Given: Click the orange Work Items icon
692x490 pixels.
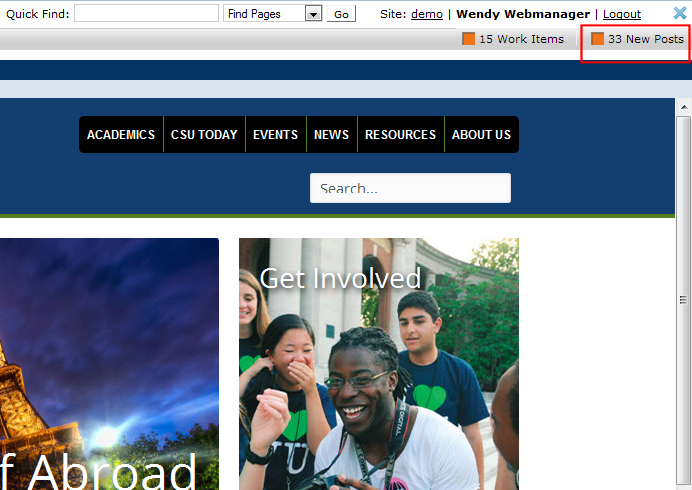Looking at the screenshot, I should (x=468, y=39).
